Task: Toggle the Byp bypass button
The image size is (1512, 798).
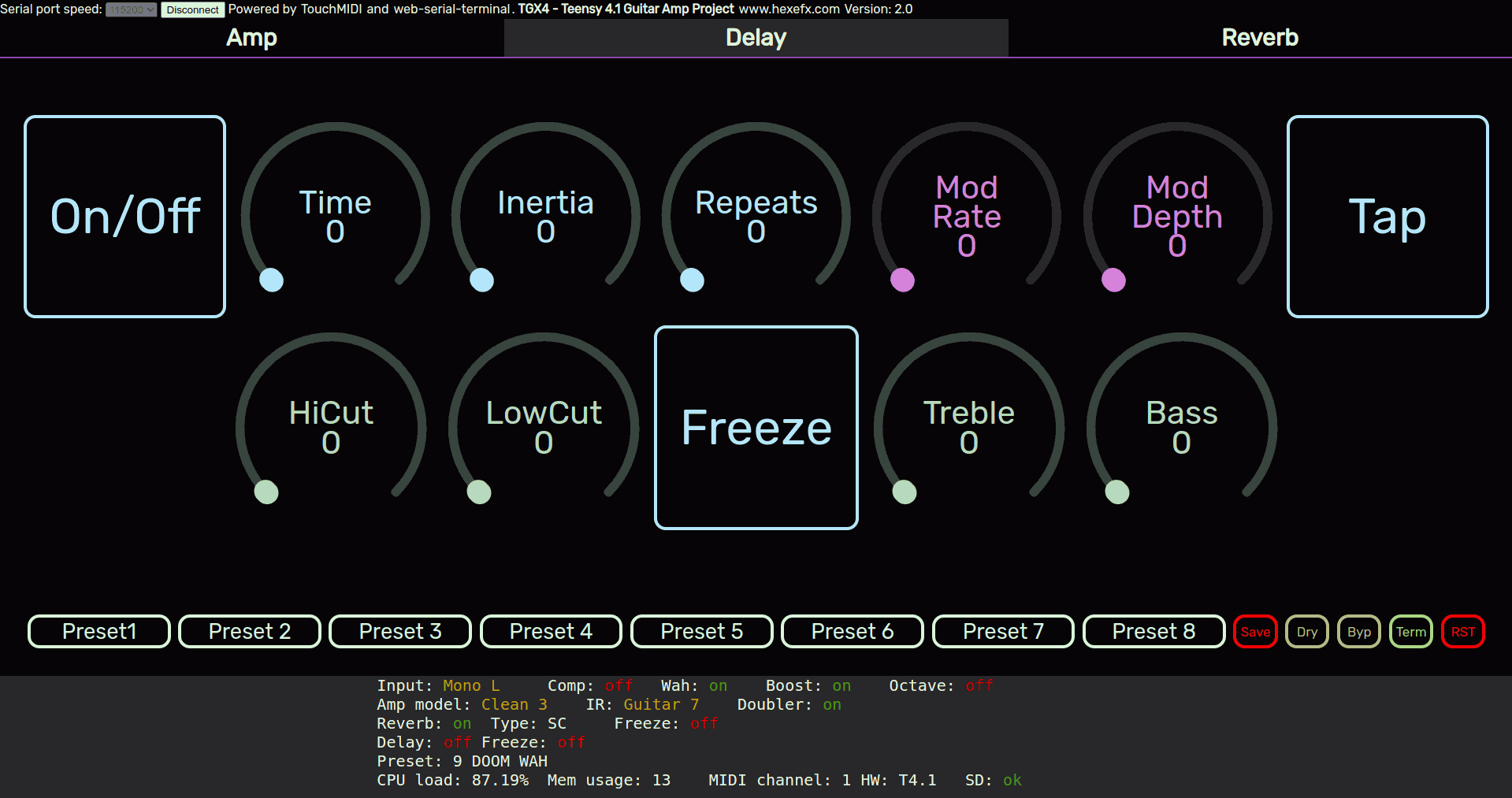Action: [1359, 632]
